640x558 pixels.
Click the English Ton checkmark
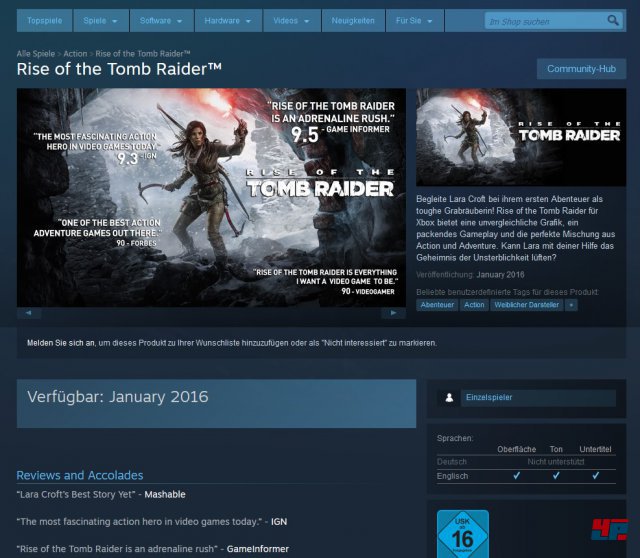pyautogui.click(x=556, y=476)
